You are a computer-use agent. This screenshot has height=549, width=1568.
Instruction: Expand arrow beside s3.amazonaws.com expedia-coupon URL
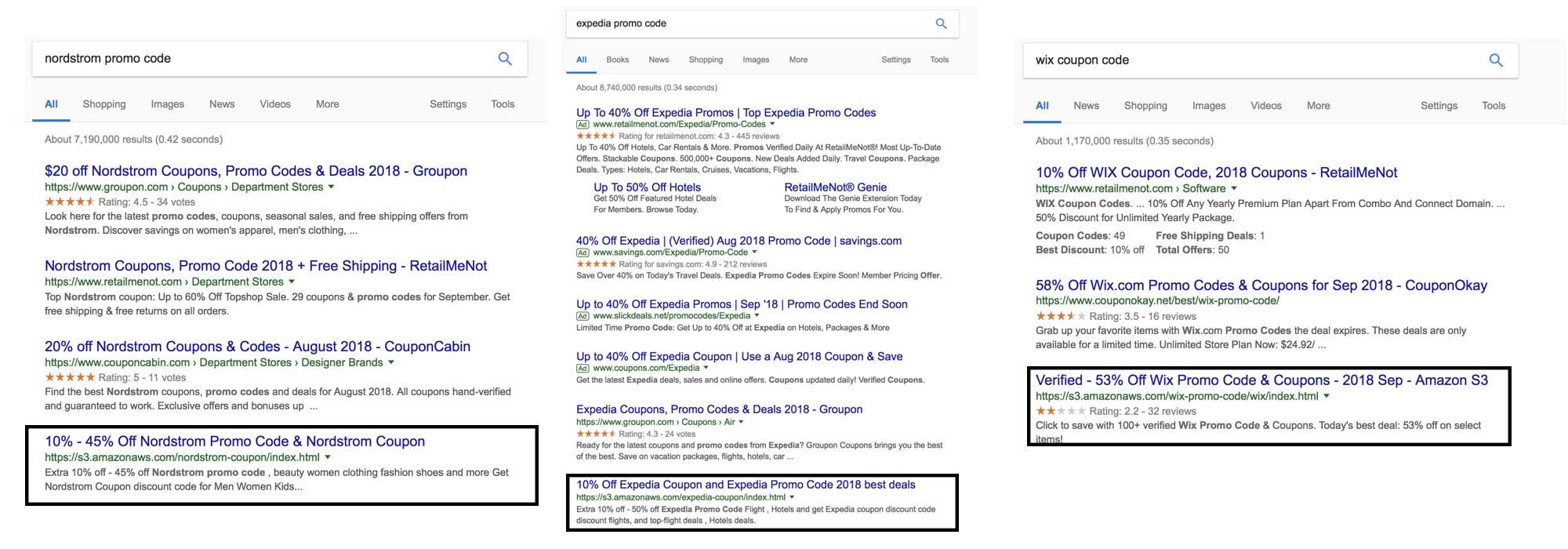792,497
